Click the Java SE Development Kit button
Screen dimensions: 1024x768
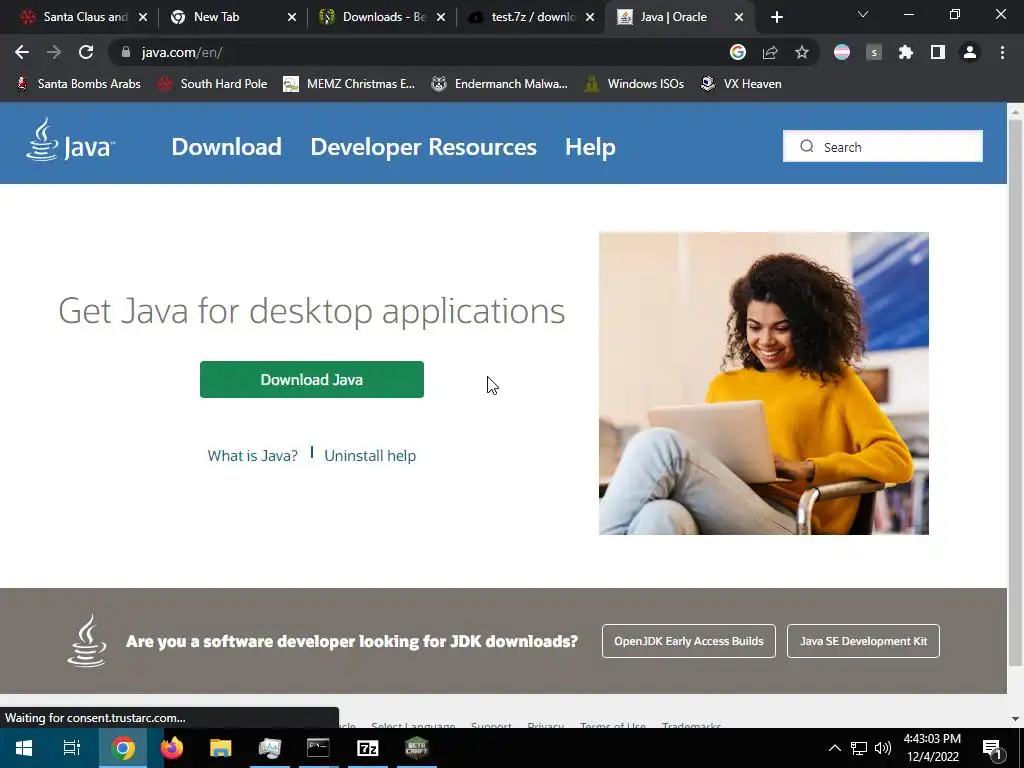point(863,641)
